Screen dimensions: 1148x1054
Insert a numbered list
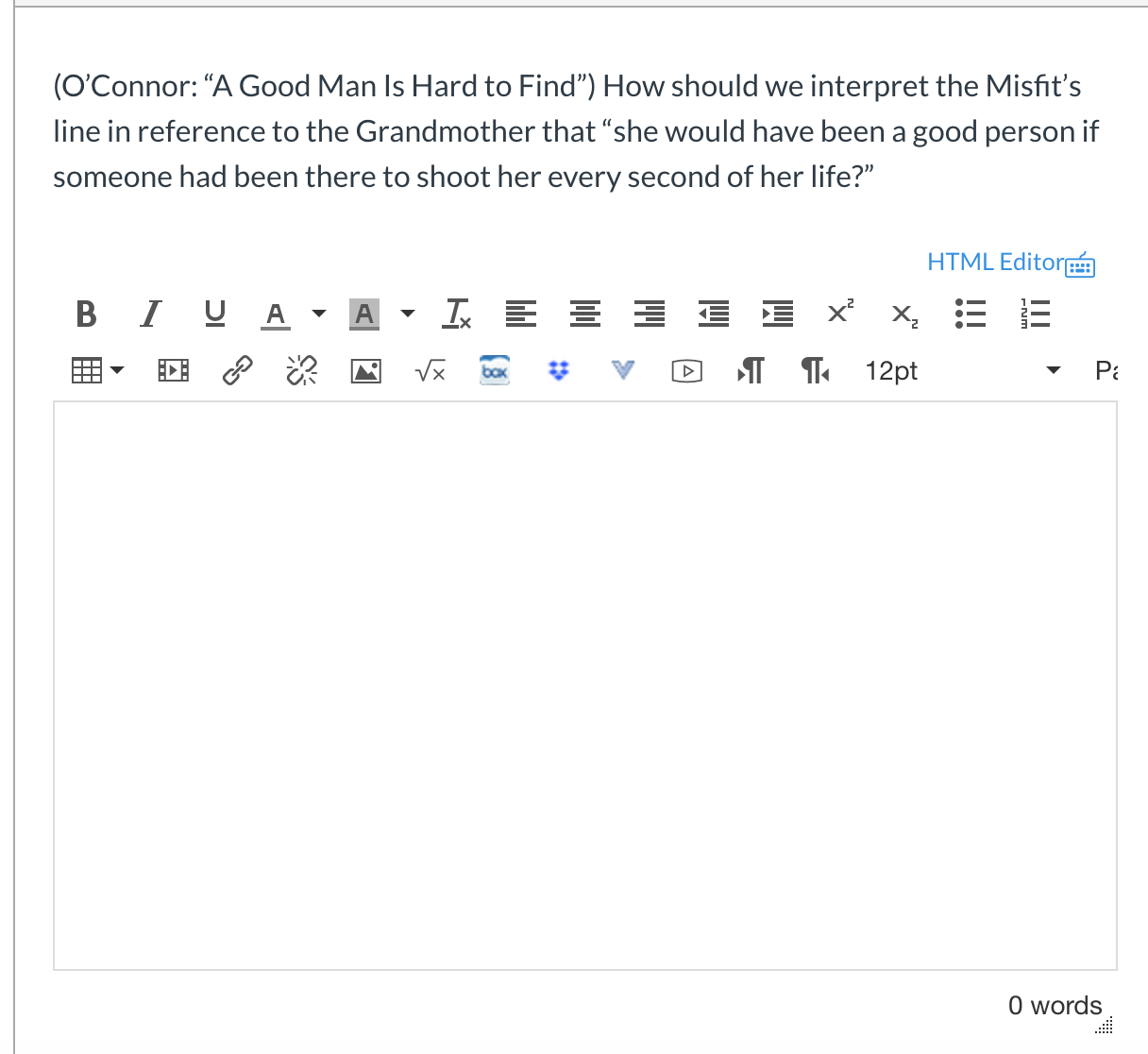(x=1035, y=314)
